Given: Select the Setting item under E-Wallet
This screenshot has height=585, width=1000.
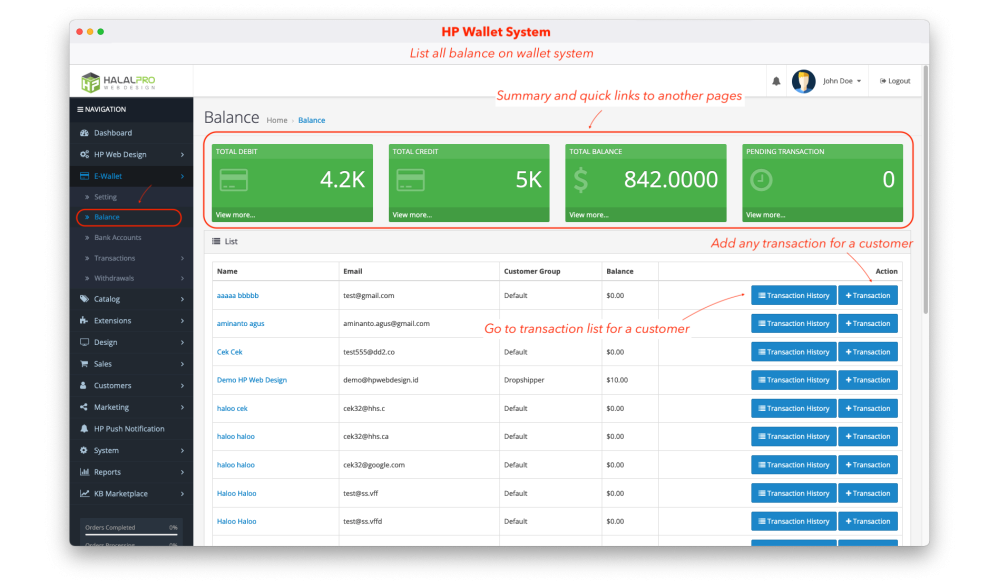Looking at the screenshot, I should (x=105, y=197).
